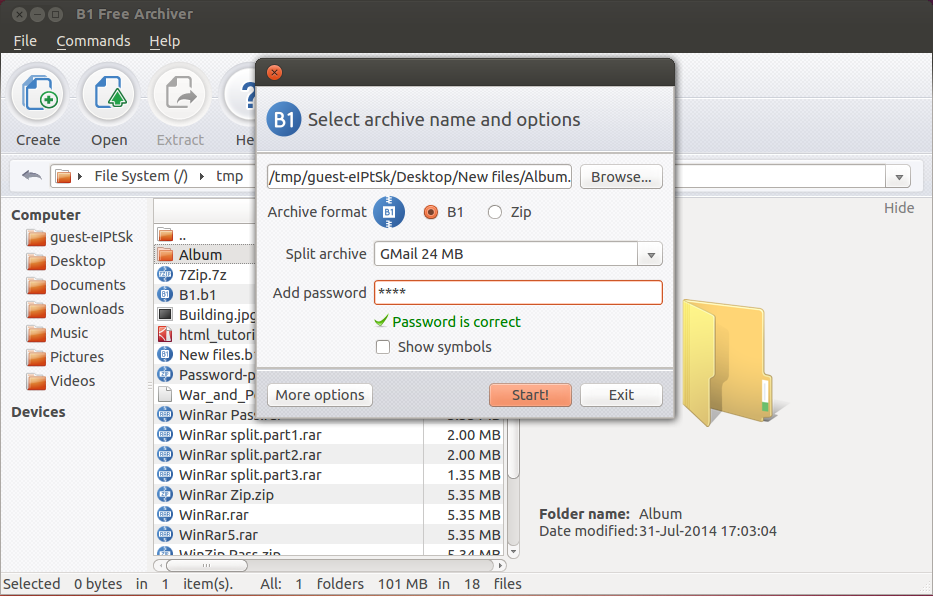Image resolution: width=933 pixels, height=596 pixels.
Task: Click the Create archive toolbar icon
Action: pos(38,97)
